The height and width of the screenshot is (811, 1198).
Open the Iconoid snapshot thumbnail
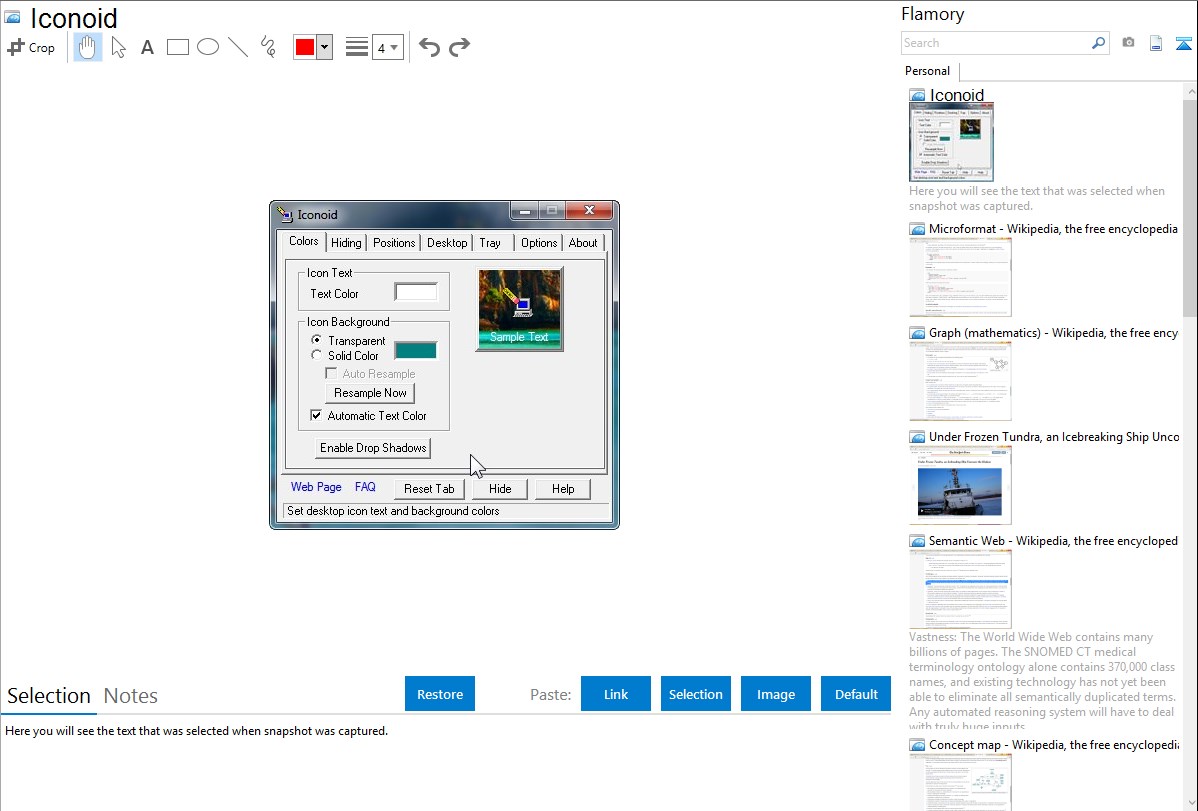coord(951,143)
